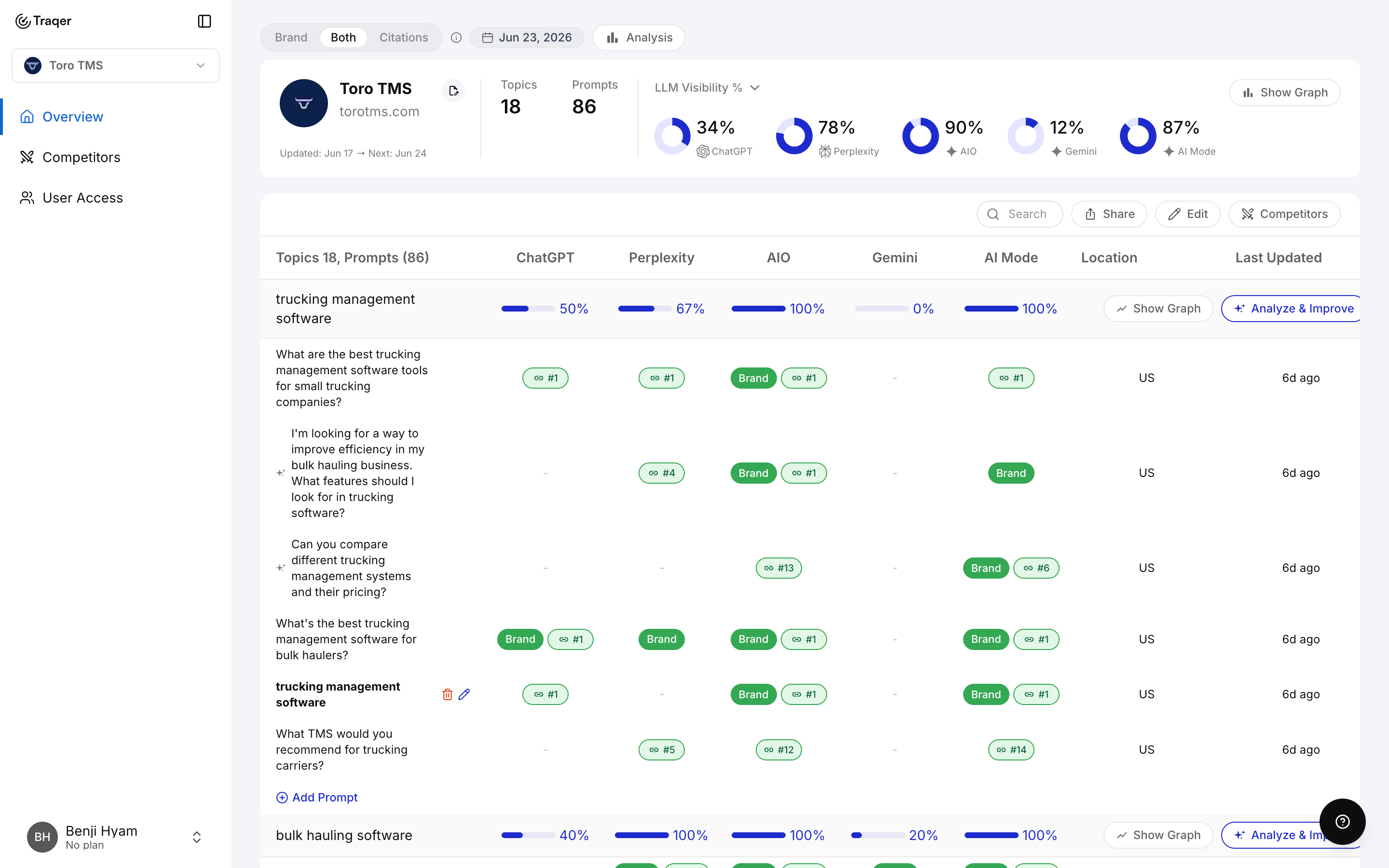Click the Search input field
The height and width of the screenshot is (868, 1389).
click(x=1020, y=214)
